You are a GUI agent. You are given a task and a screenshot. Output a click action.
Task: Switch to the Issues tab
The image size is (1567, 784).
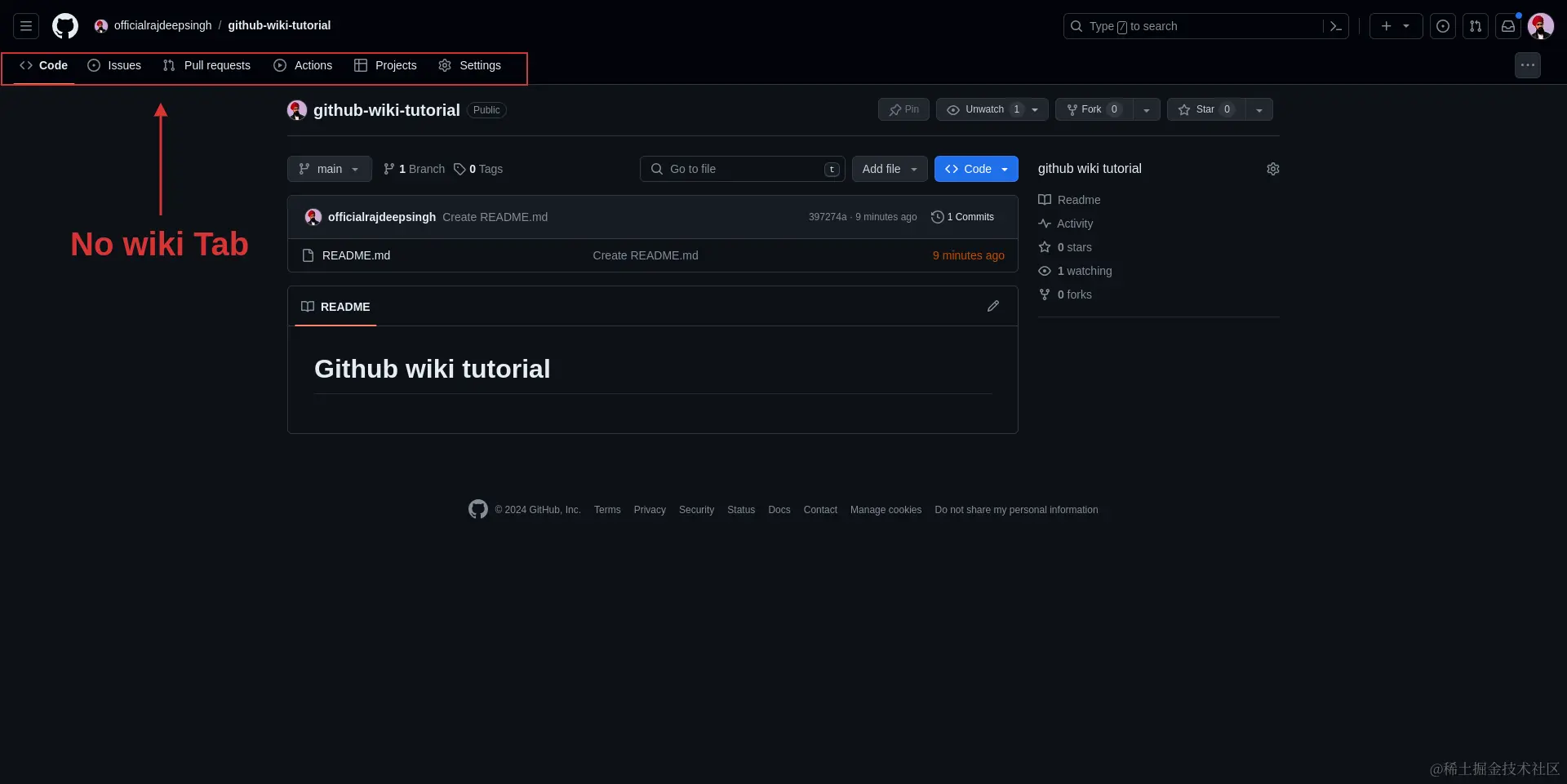[x=114, y=65]
